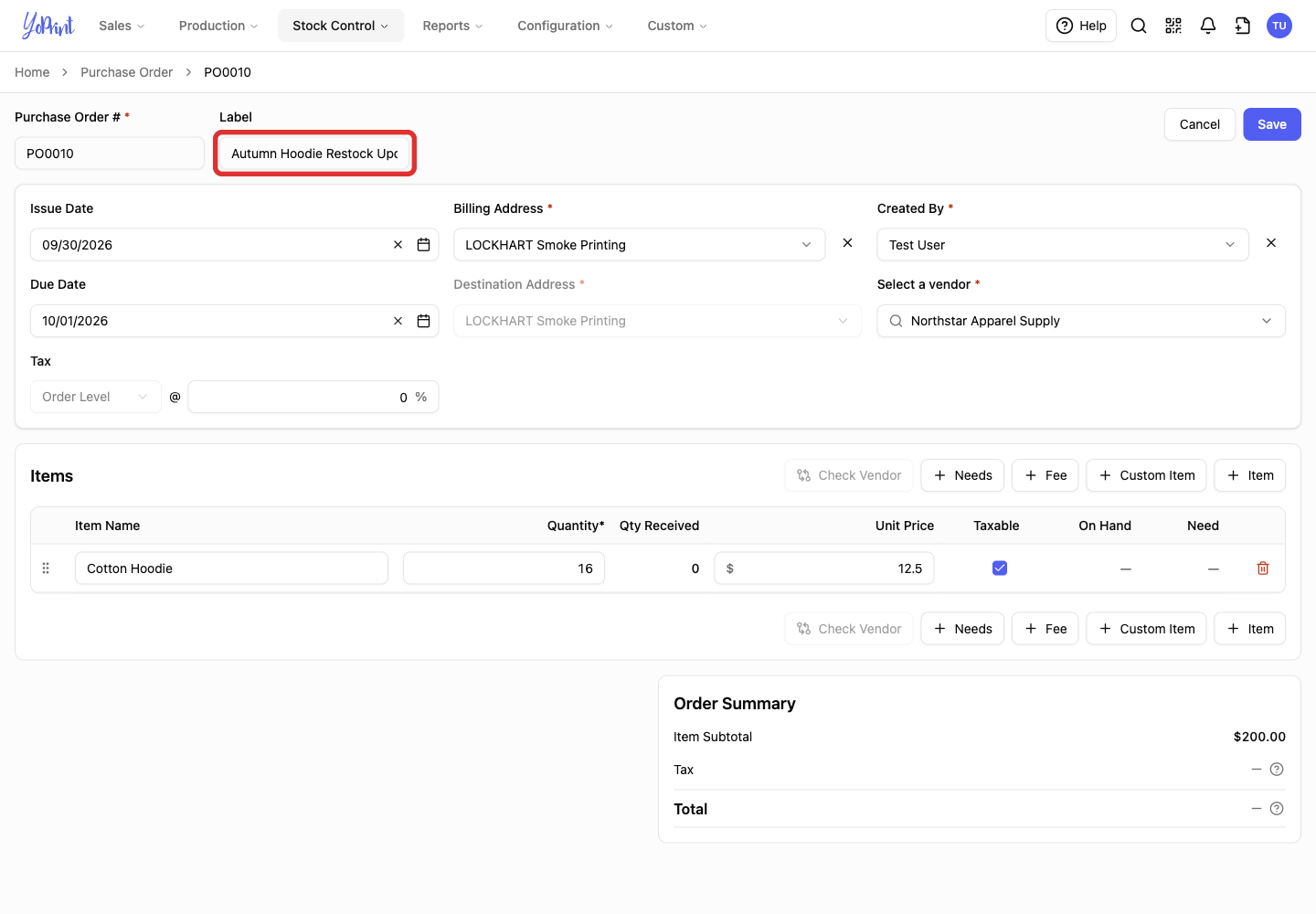Open the Reports menu

pos(452,26)
